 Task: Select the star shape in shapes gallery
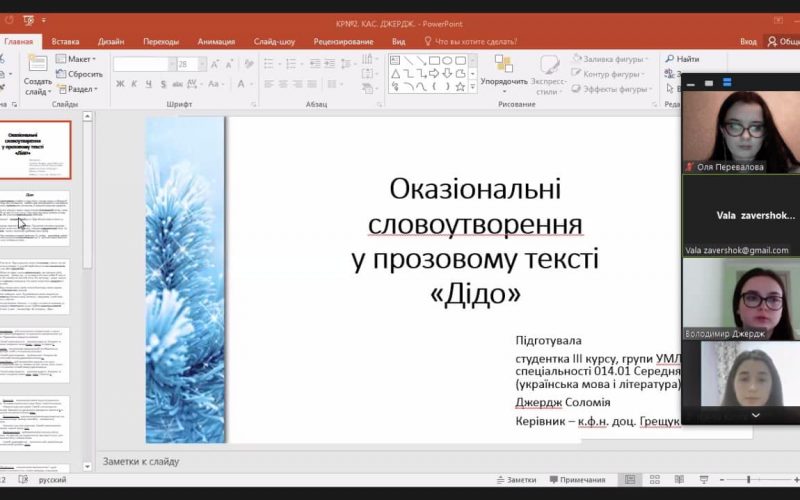coord(459,87)
